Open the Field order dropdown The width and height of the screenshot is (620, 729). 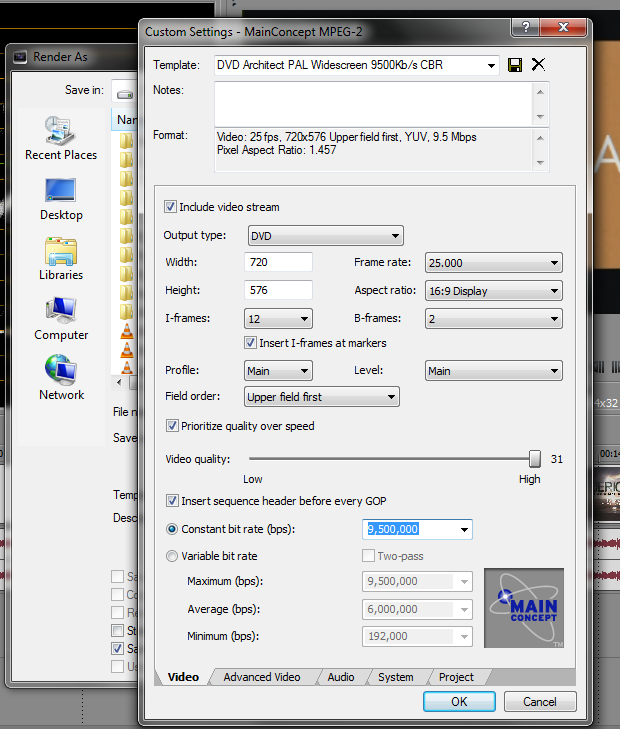tap(322, 397)
